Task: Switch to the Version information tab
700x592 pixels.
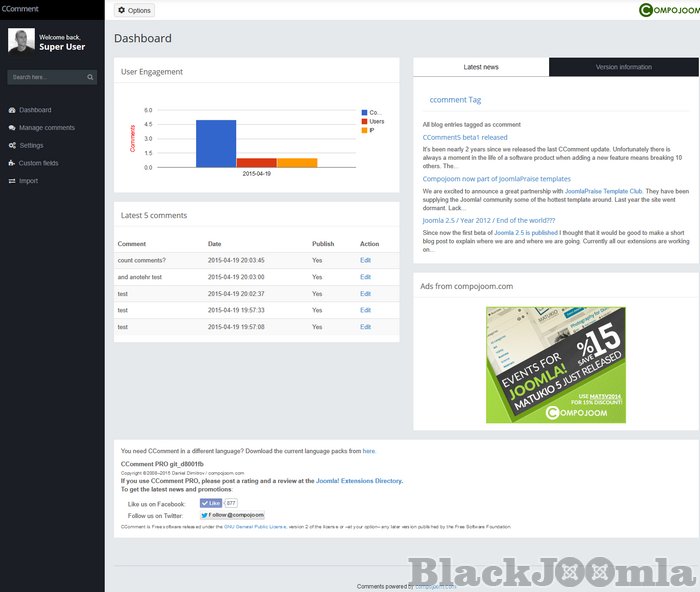Action: pos(623,67)
